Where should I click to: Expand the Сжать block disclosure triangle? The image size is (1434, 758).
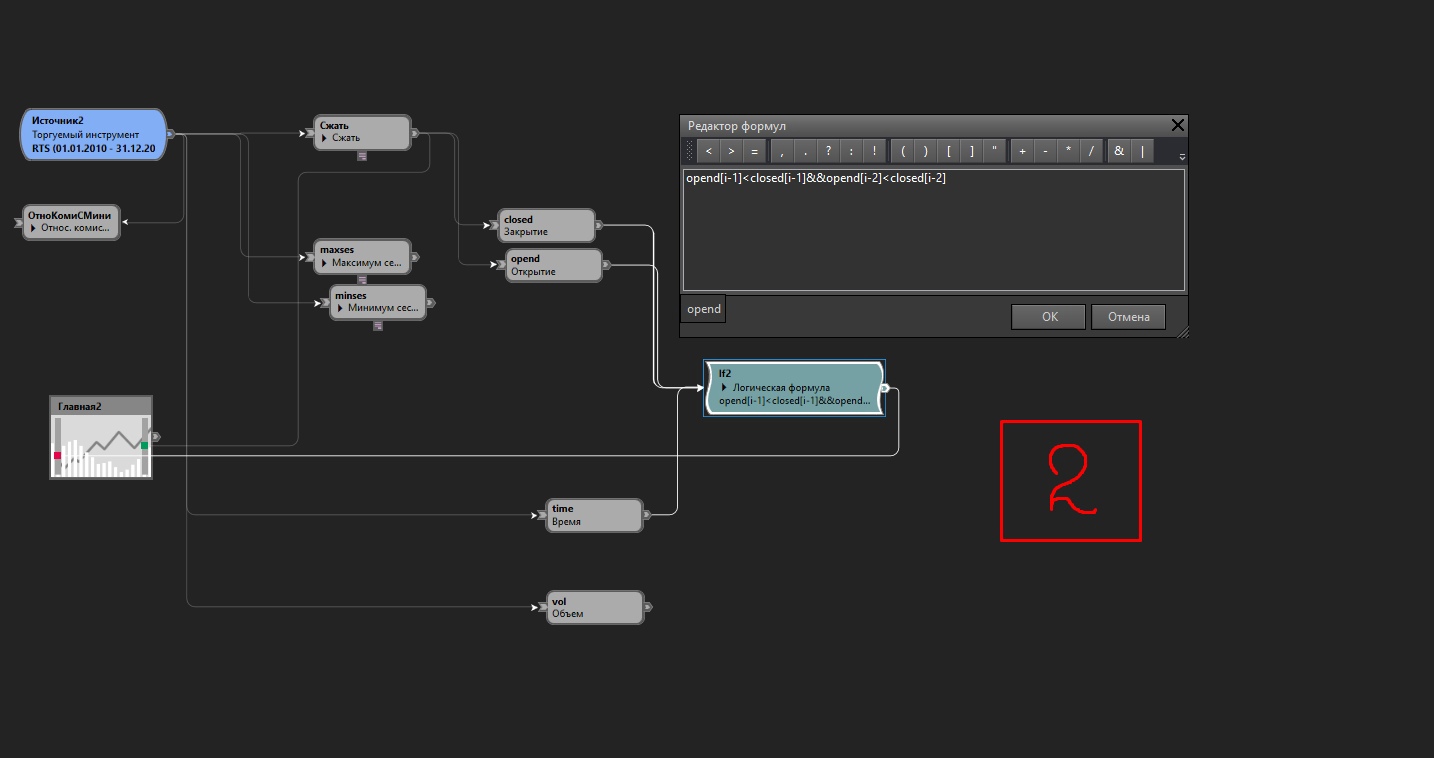point(325,138)
